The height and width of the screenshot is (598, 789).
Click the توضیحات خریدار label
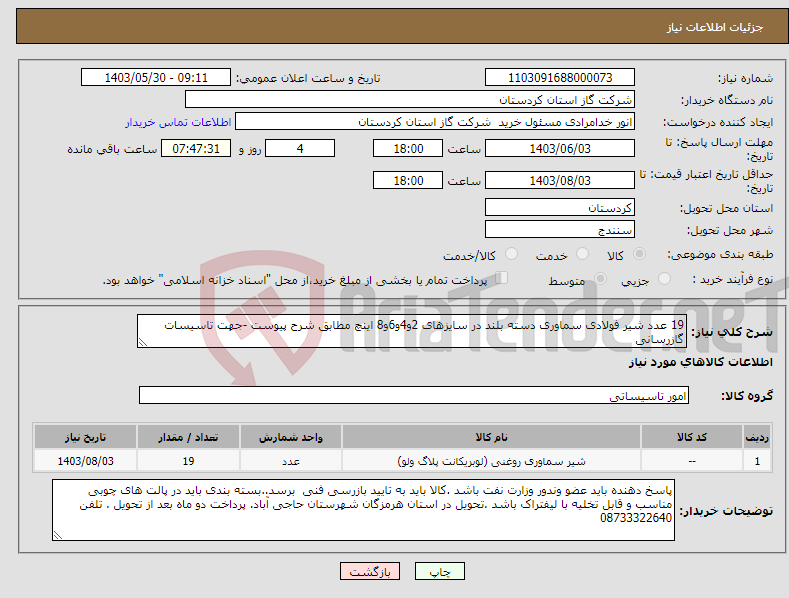pyautogui.click(x=726, y=511)
